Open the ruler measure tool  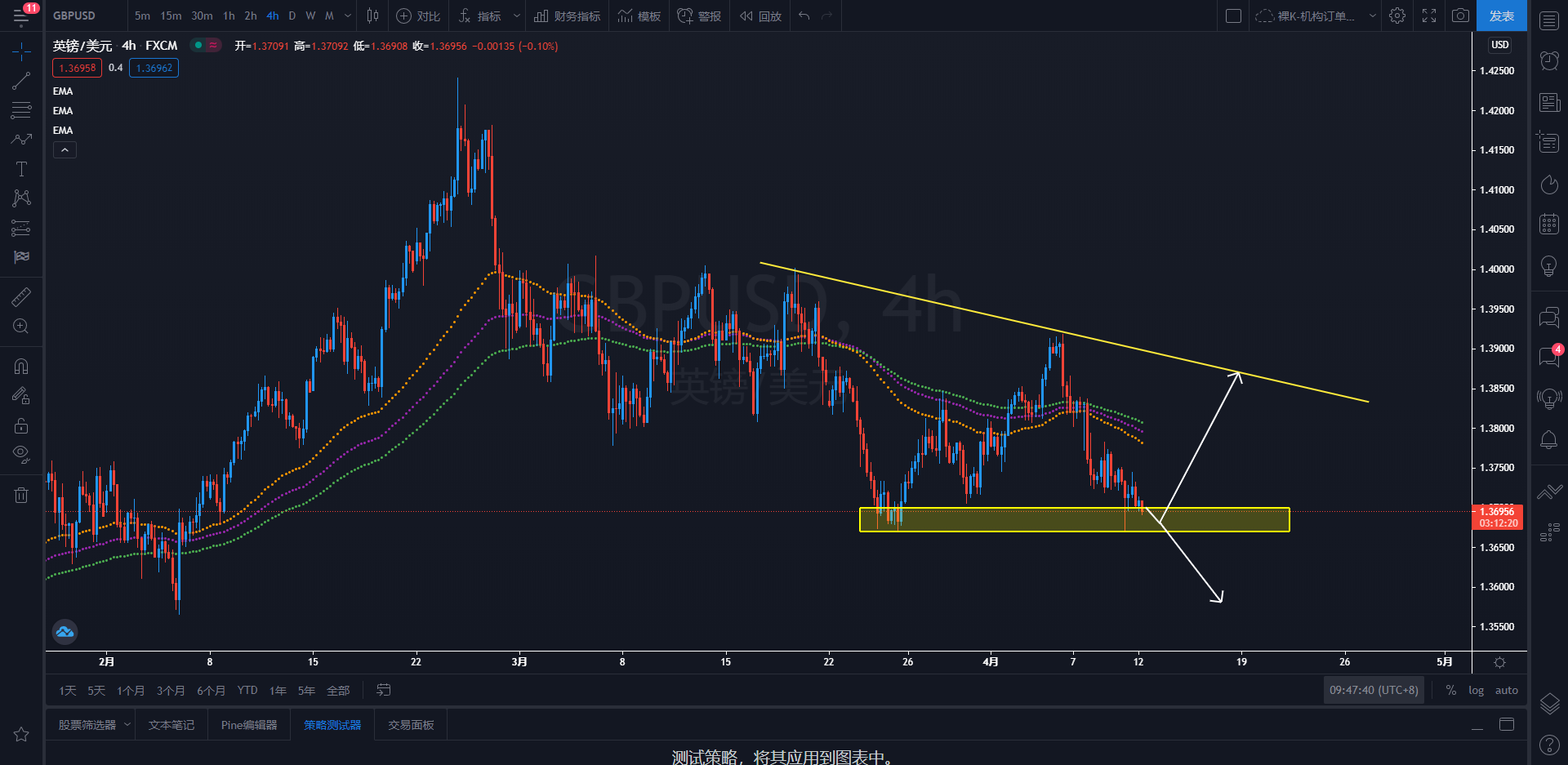click(x=21, y=297)
